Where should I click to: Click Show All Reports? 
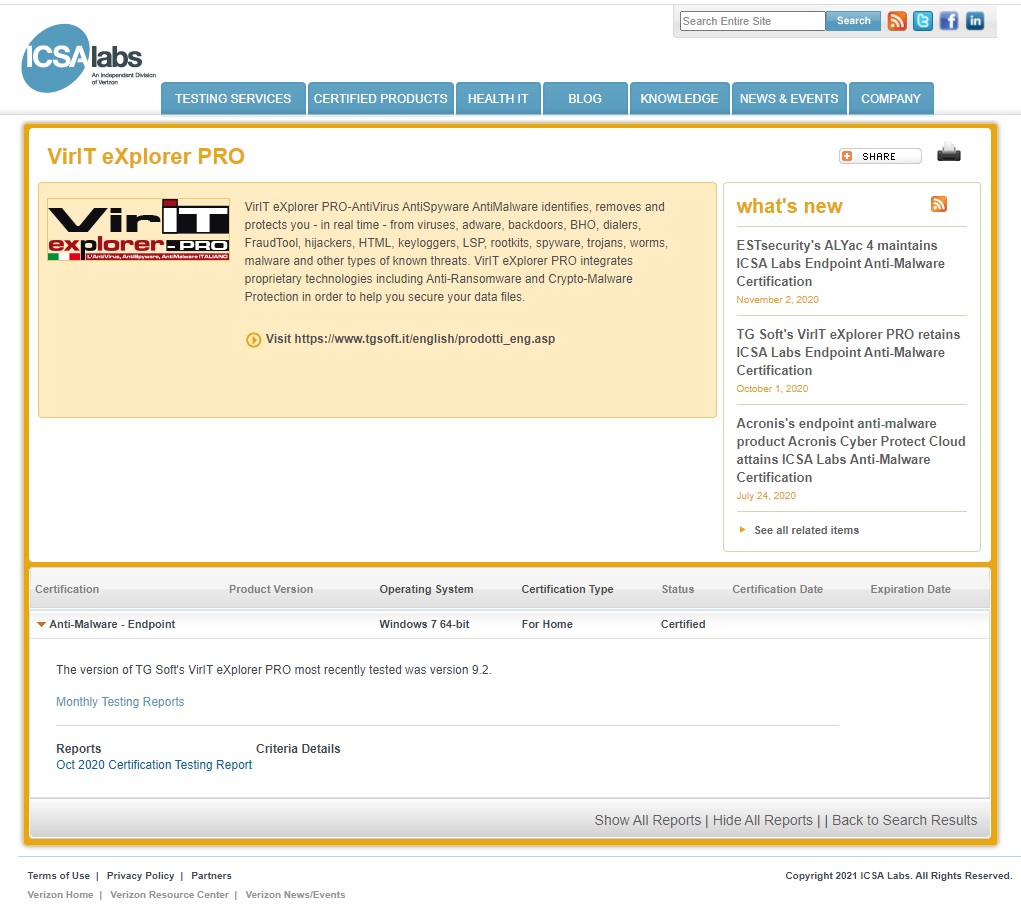click(647, 820)
